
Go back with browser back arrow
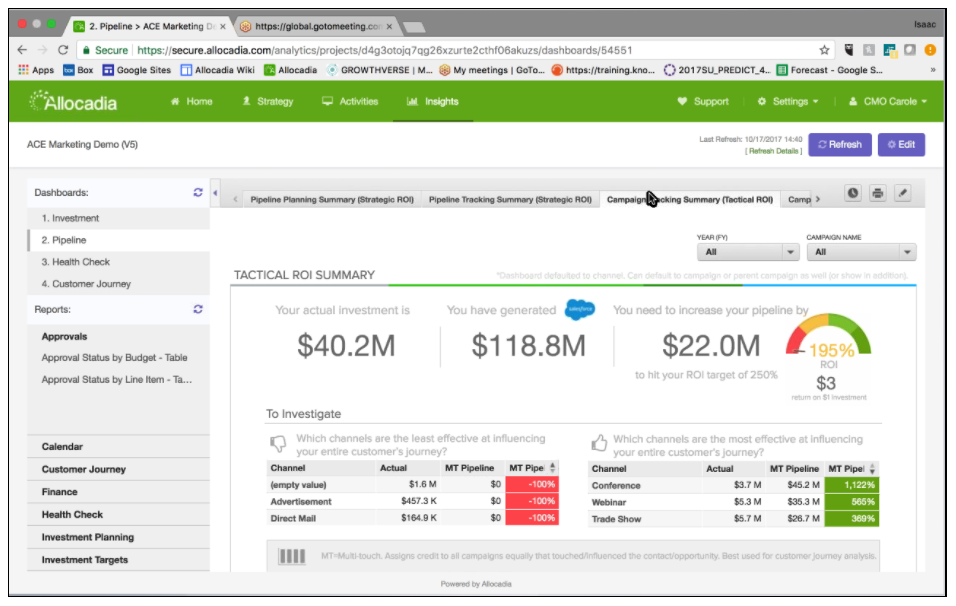pyautogui.click(x=22, y=50)
